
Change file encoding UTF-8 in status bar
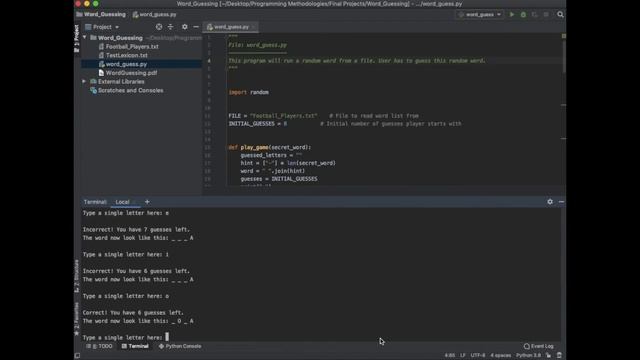point(478,356)
